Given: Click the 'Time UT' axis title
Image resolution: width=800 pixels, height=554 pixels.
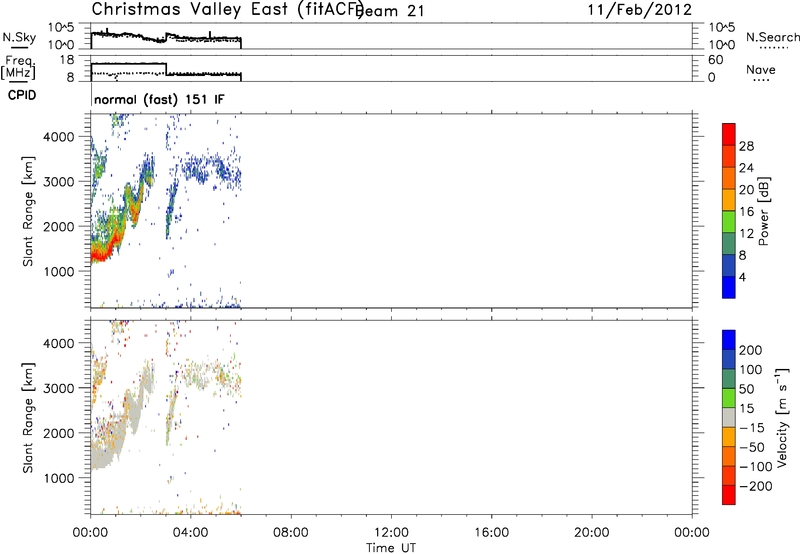Looking at the screenshot, I should click(391, 548).
